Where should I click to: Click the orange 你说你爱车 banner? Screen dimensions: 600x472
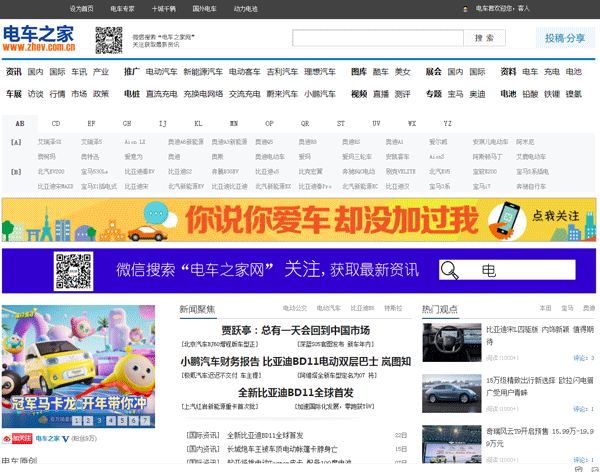(x=299, y=220)
